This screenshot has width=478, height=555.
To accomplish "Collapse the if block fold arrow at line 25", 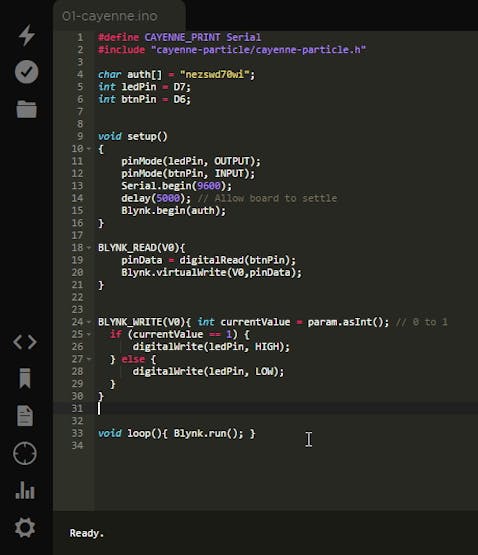I will tap(89, 334).
